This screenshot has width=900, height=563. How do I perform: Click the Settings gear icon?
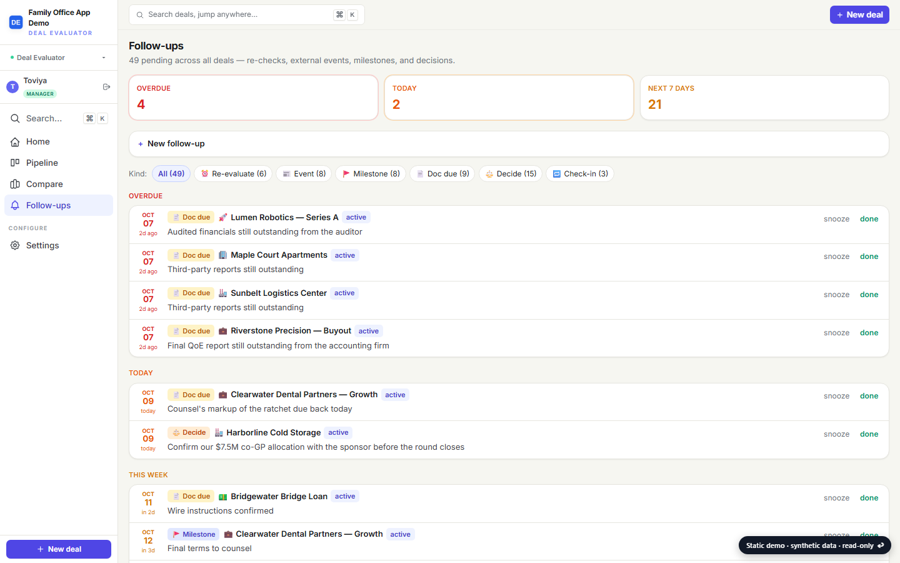coord(15,246)
